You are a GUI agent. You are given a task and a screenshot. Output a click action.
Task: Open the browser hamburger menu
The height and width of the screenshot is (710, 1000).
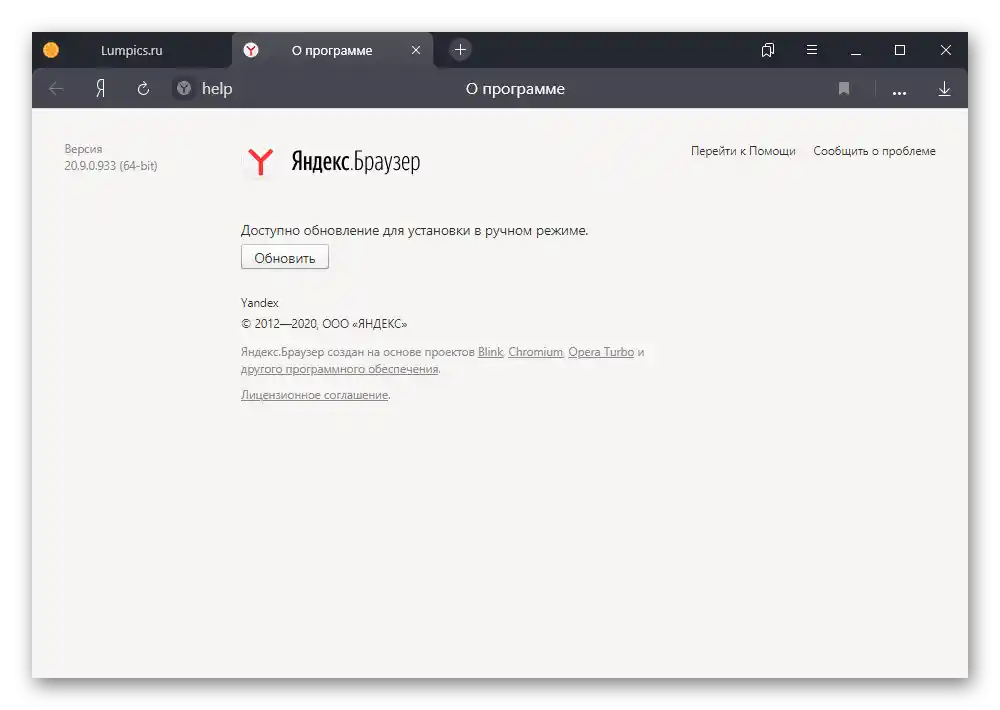coord(812,50)
